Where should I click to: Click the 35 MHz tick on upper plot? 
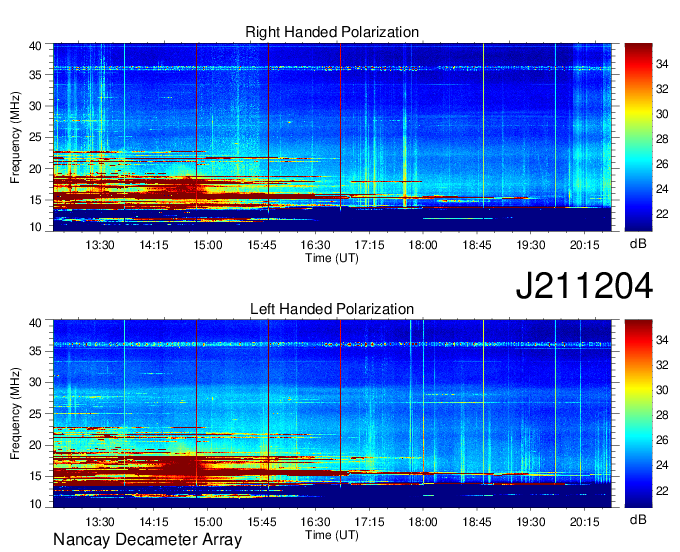click(35, 75)
